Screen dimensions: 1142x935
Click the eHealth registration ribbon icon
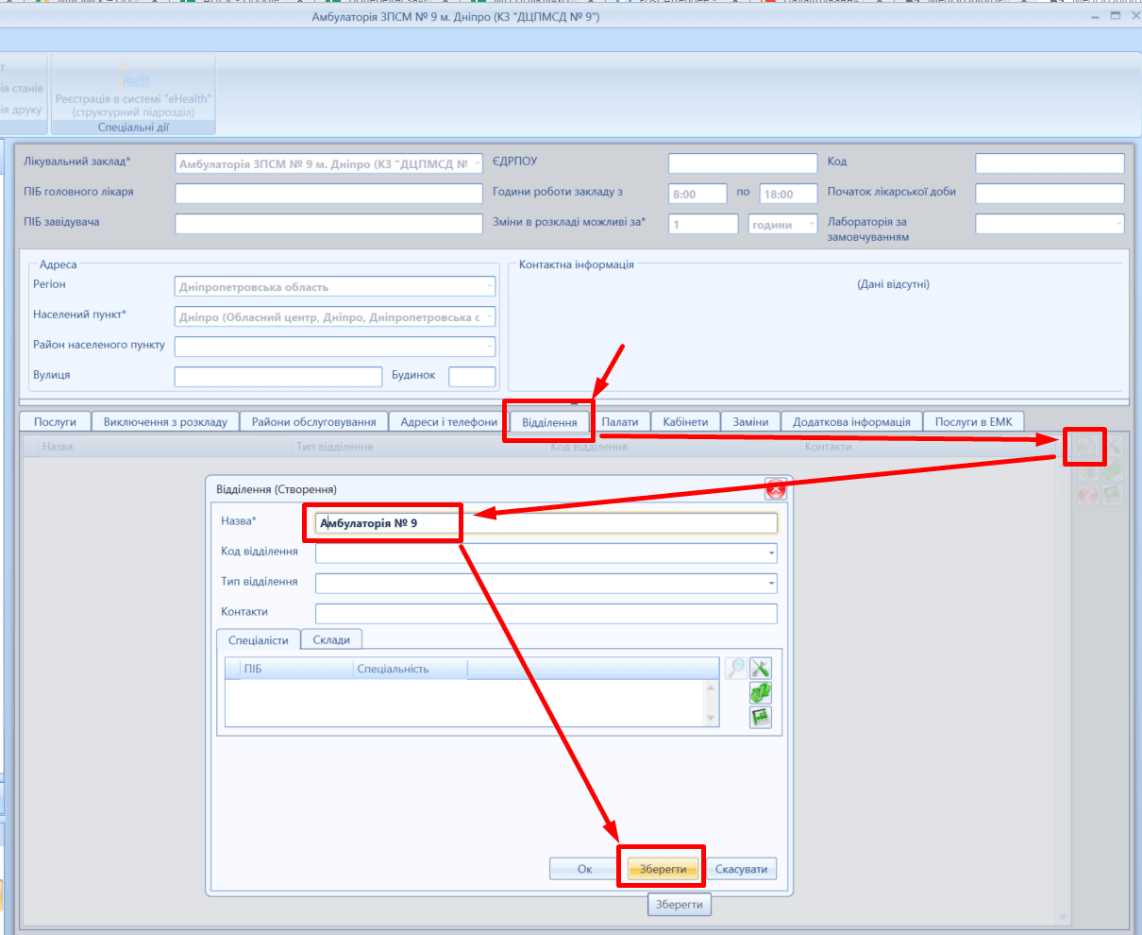tap(133, 78)
